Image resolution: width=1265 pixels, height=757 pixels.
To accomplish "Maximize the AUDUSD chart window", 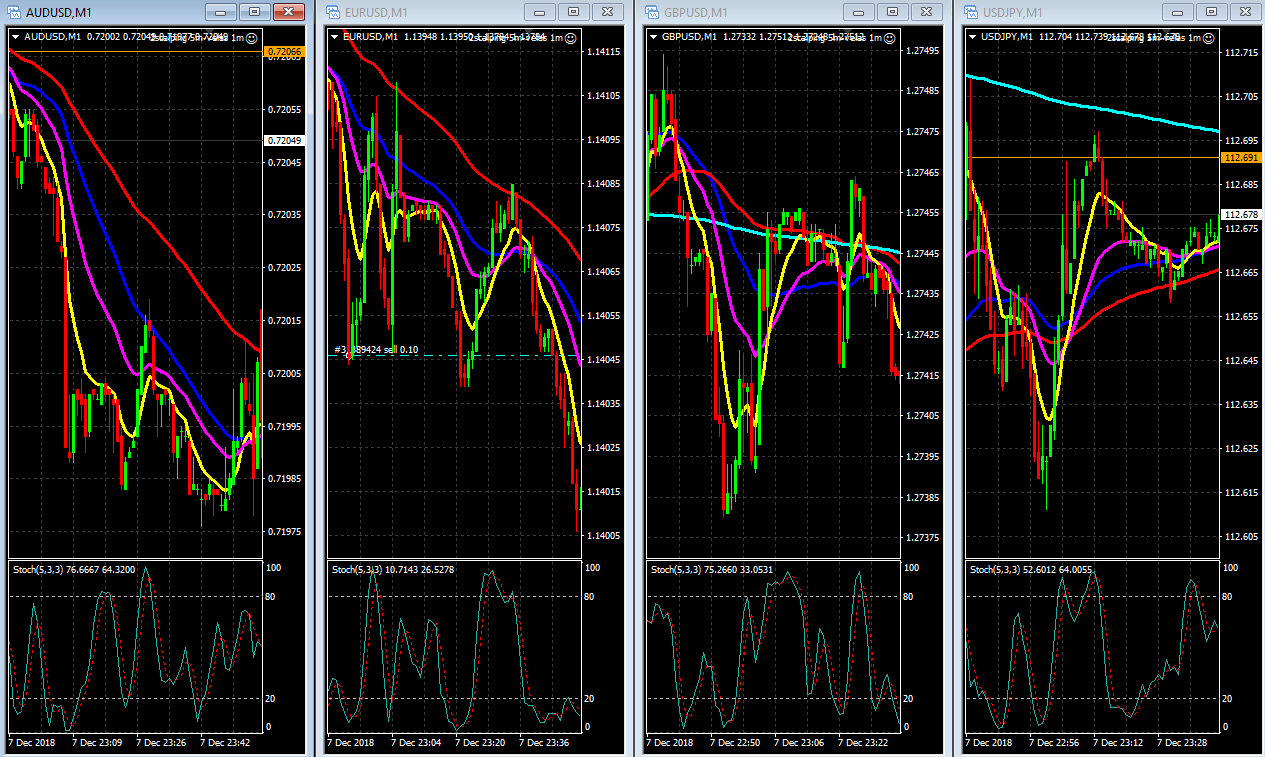I will (254, 12).
